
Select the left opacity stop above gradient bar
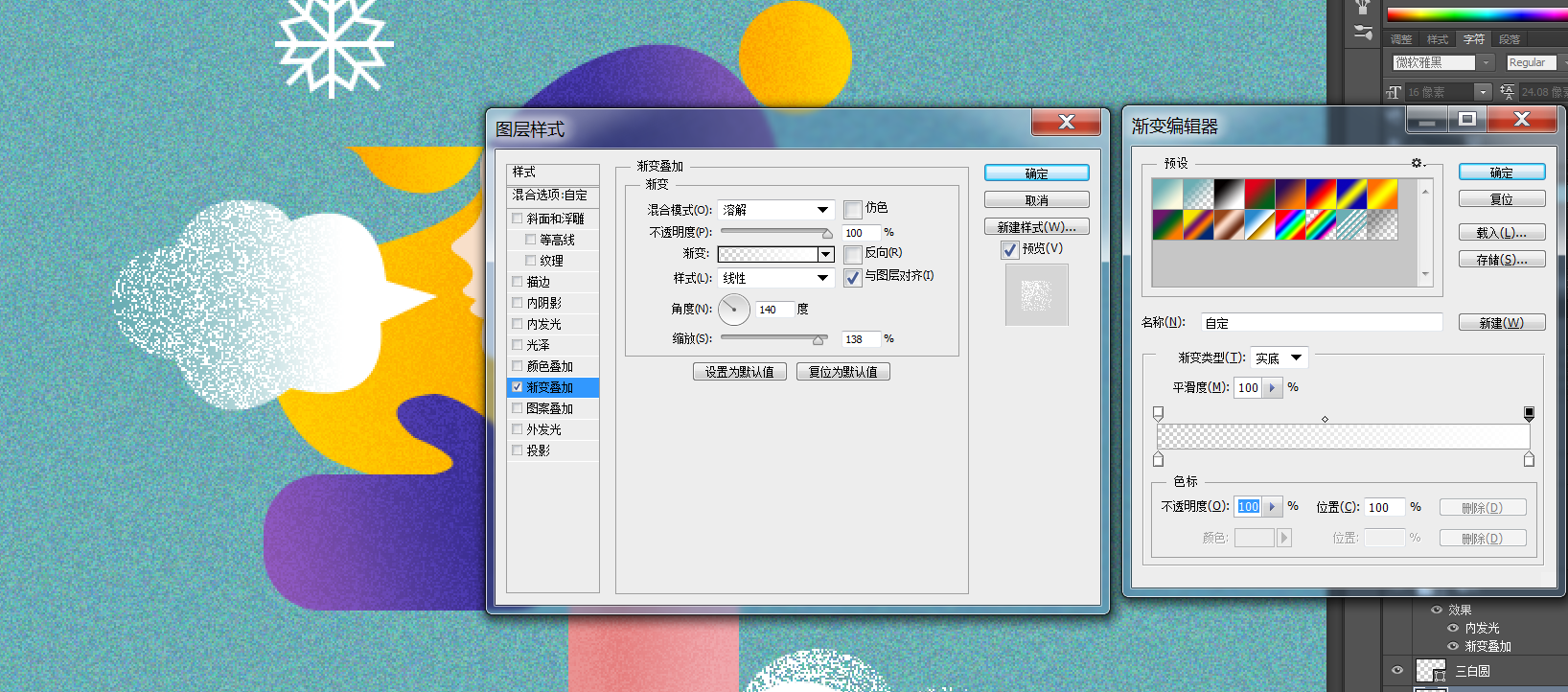[x=1158, y=414]
